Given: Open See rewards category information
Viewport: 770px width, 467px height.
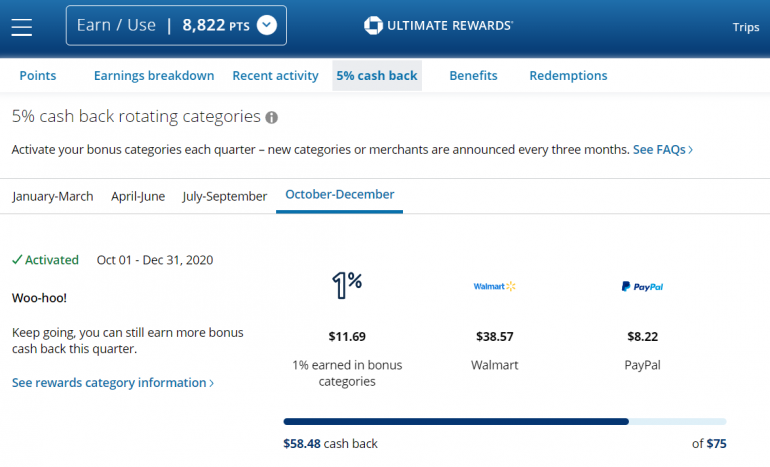Looking at the screenshot, I should (112, 383).
